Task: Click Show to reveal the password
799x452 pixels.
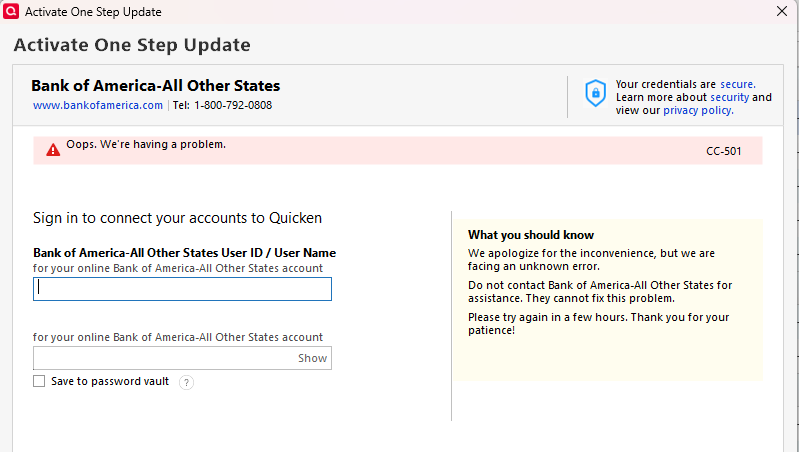Action: [312, 358]
